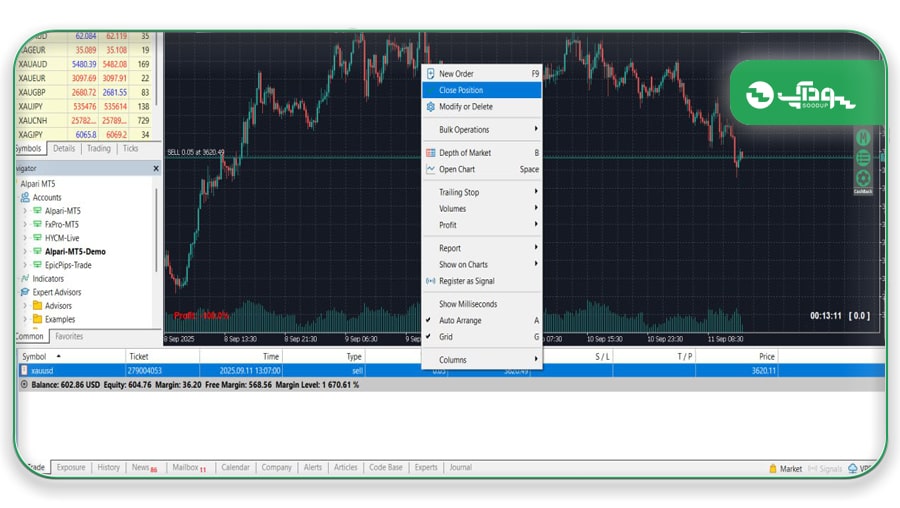Expand the Alpari-MT5 account node
The image size is (900, 508).
pyautogui.click(x=25, y=211)
